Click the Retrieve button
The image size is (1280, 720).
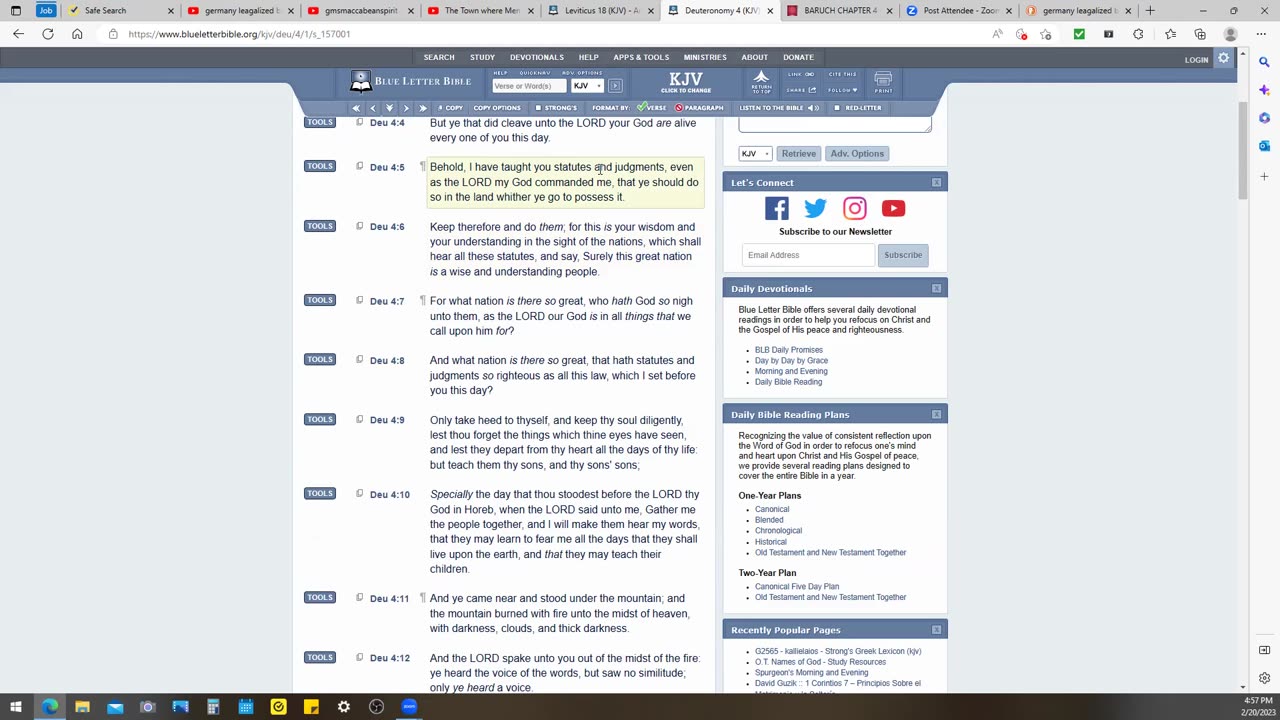[x=798, y=154]
